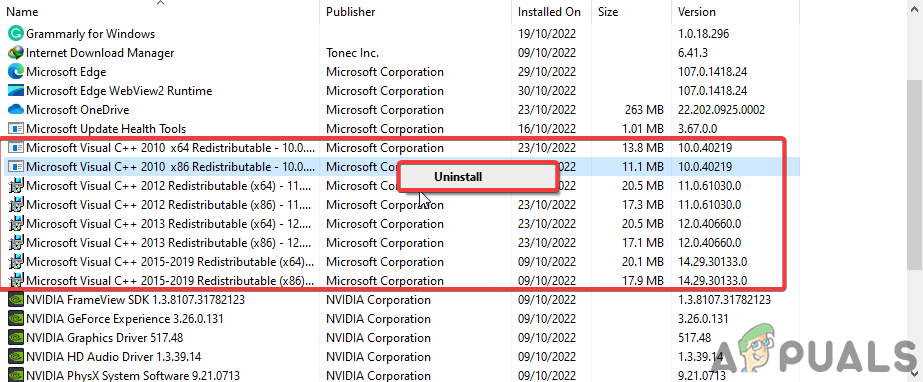Click the 11.1 MB size cell
This screenshot has width=923, height=382.
click(x=642, y=167)
